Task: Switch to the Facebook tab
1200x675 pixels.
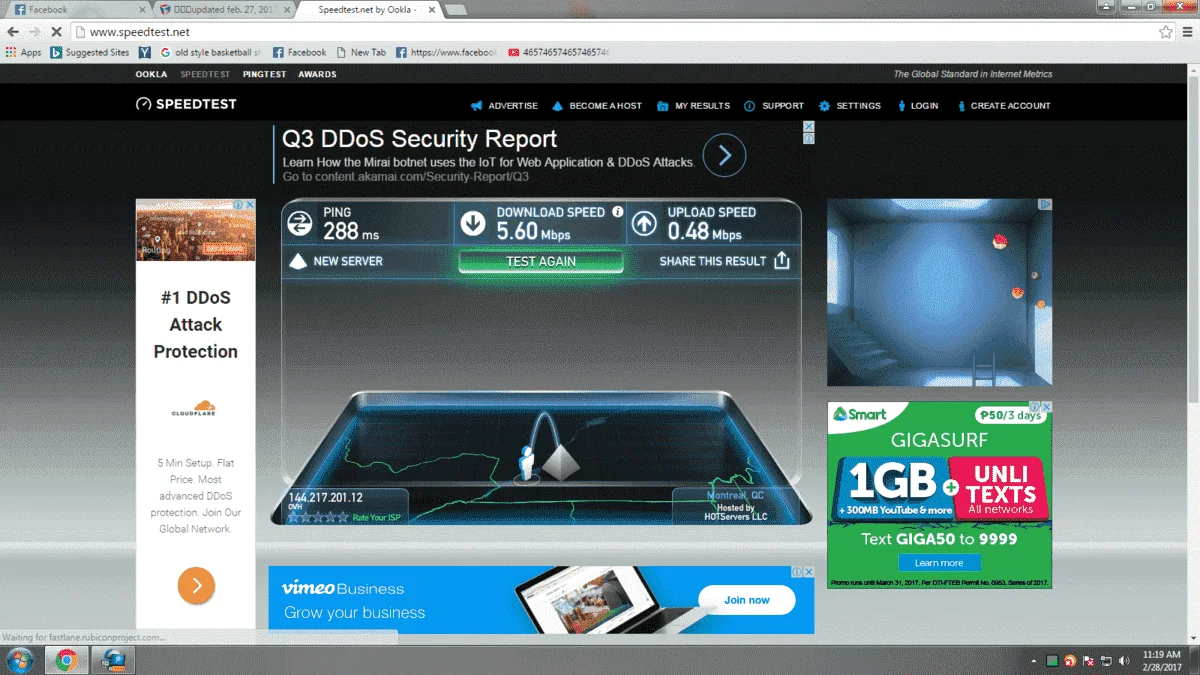Action: pyautogui.click(x=76, y=10)
